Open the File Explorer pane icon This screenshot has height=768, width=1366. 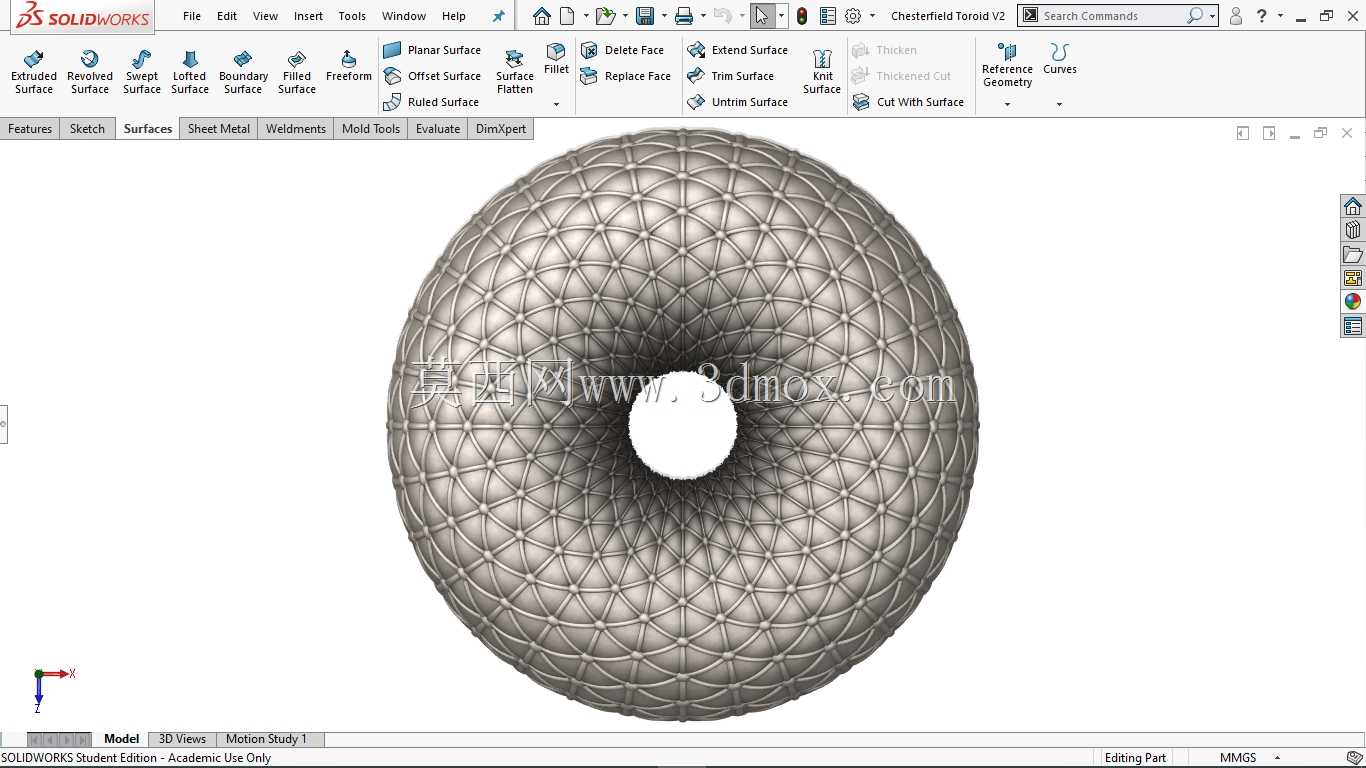1353,254
